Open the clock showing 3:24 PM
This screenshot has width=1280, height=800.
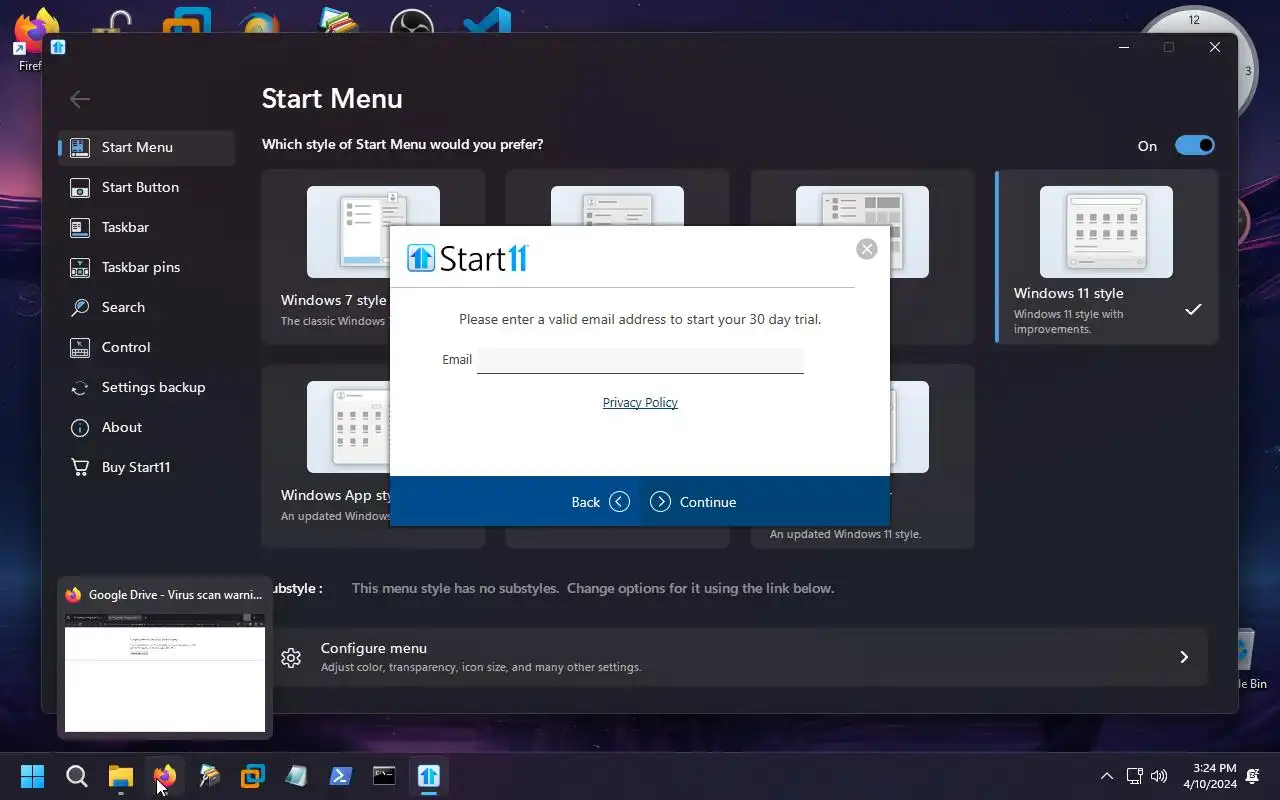(1210, 776)
